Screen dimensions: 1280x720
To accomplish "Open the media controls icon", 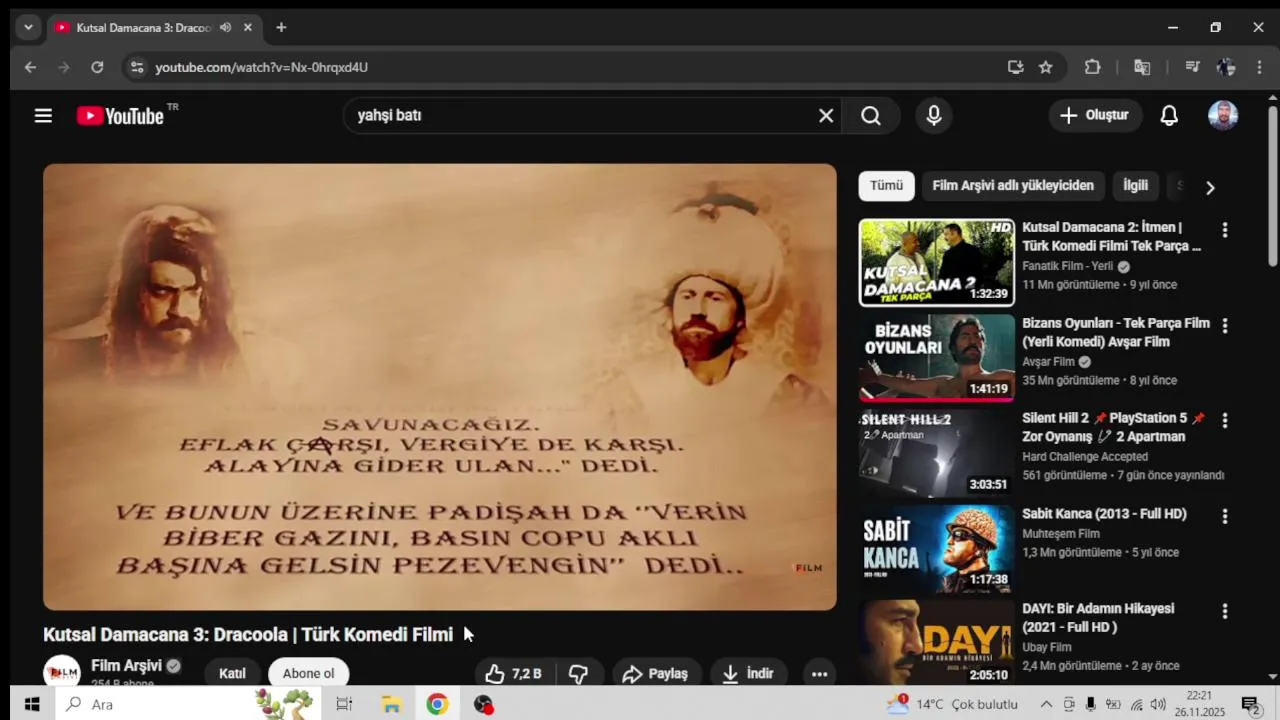I will click(1192, 67).
